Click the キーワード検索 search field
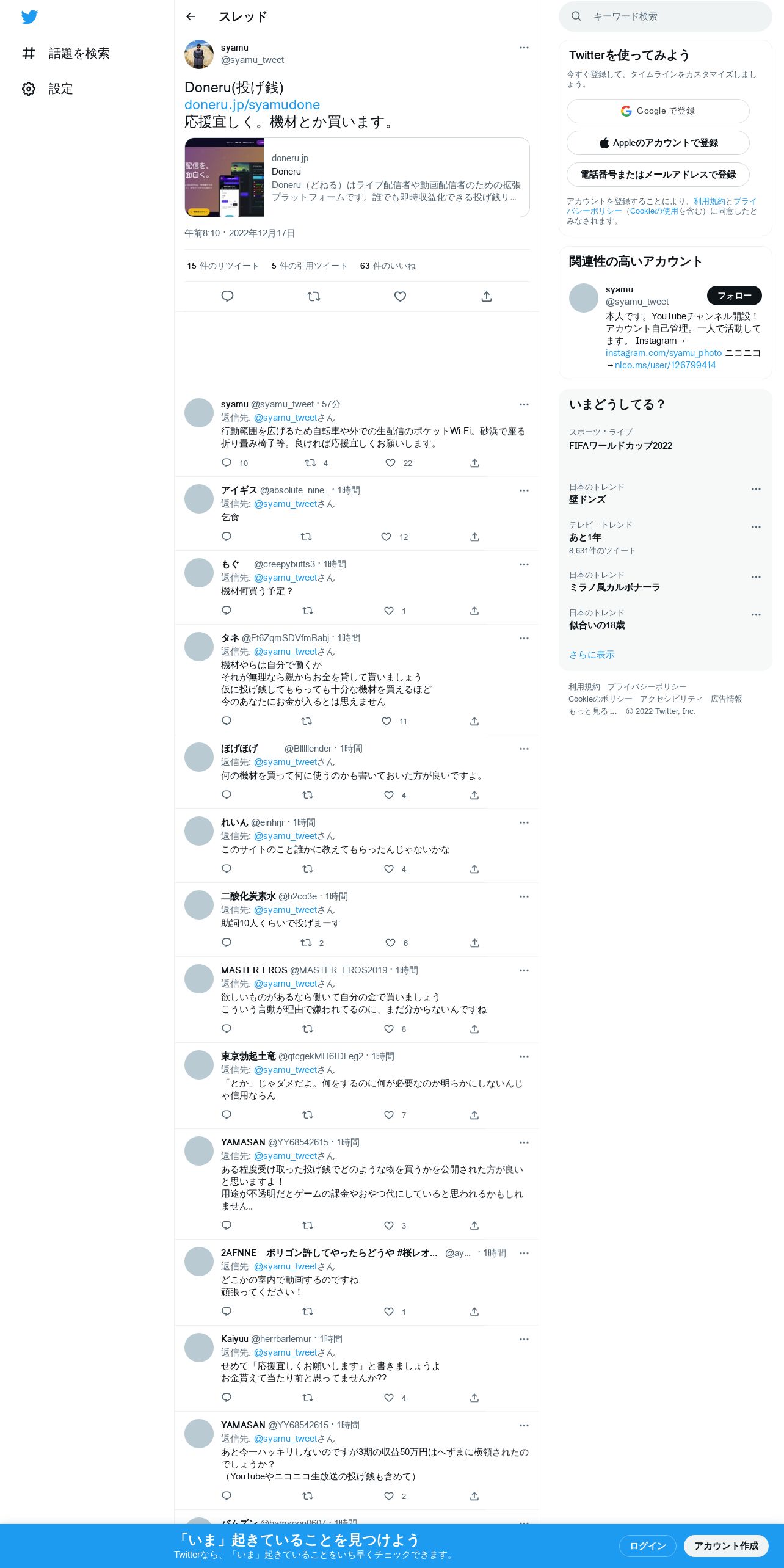Screen dimensions: 784x1568 click(x=666, y=16)
